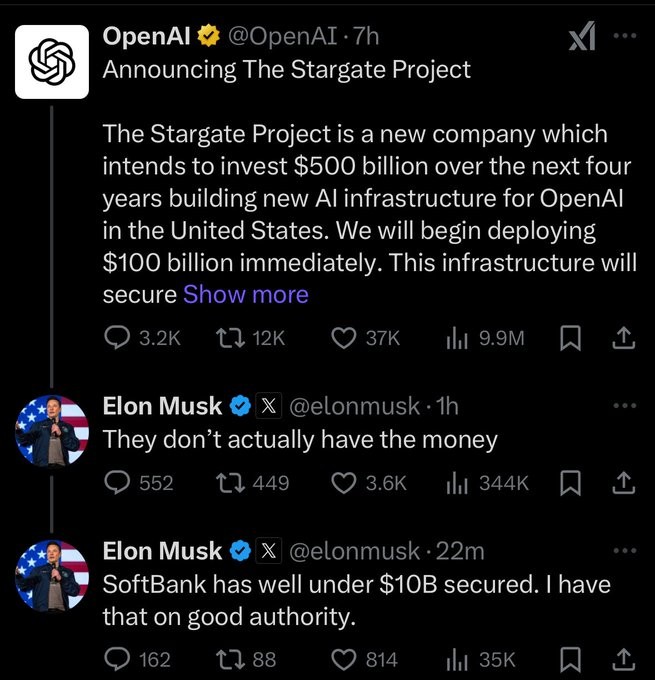The width and height of the screenshot is (655, 680).
Task: Like "They don't actually have the money" reply
Action: (345, 483)
